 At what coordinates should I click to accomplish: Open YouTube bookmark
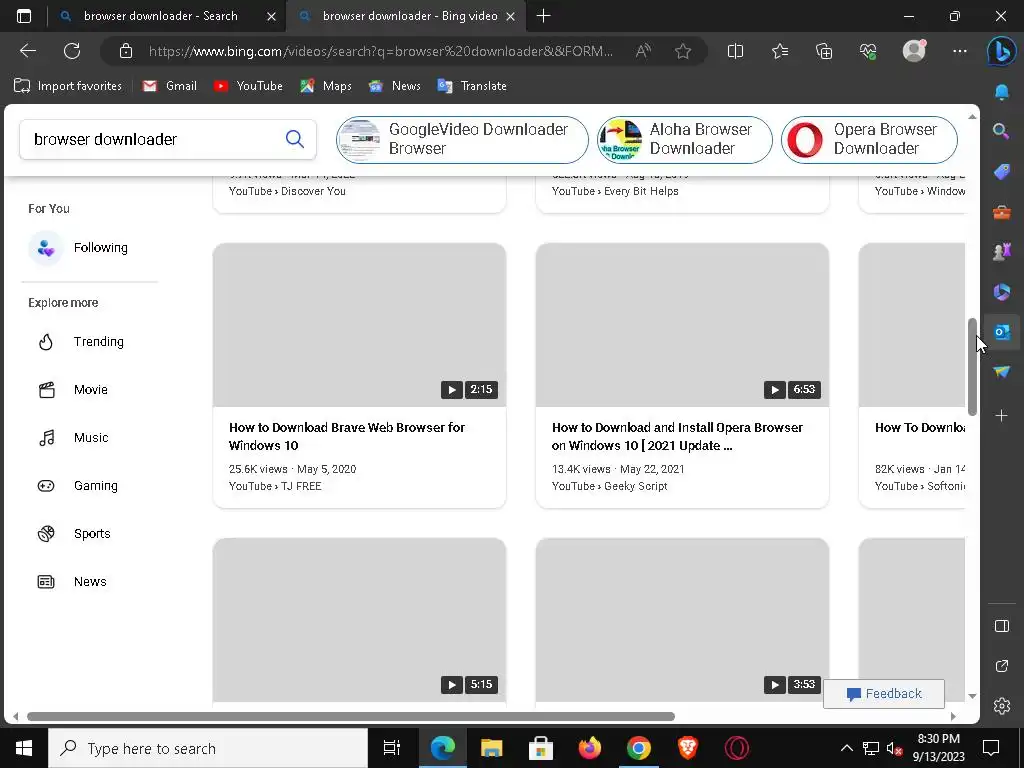tap(248, 86)
